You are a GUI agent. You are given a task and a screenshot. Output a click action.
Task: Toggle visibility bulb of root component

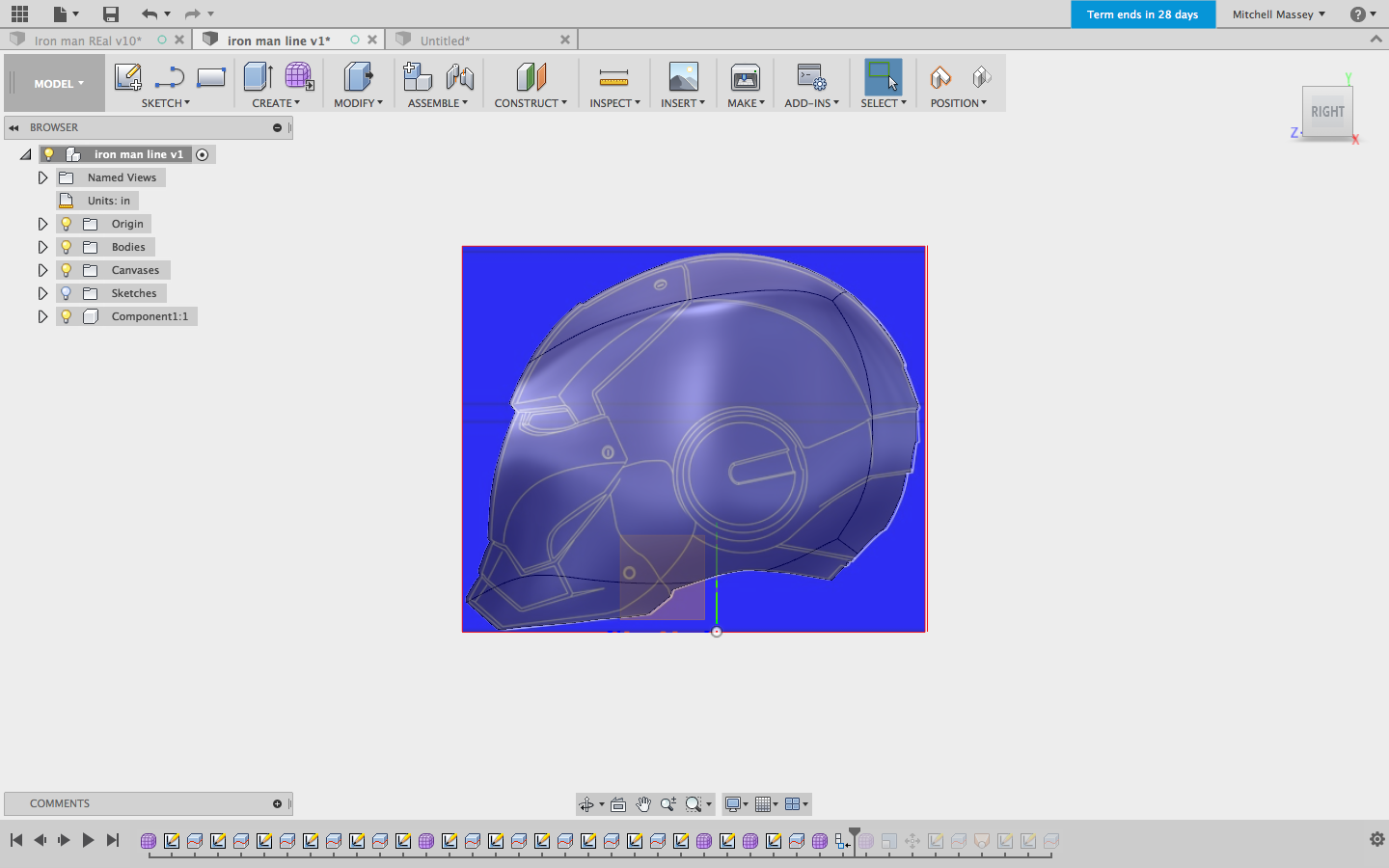[x=48, y=154]
